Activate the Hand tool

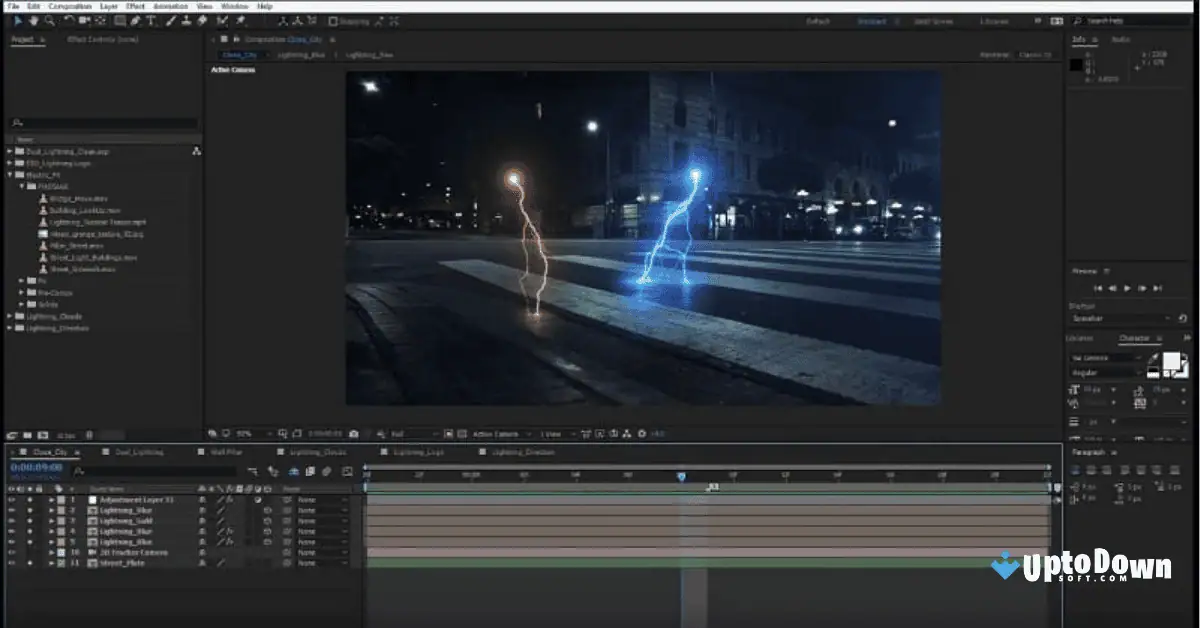click(33, 20)
